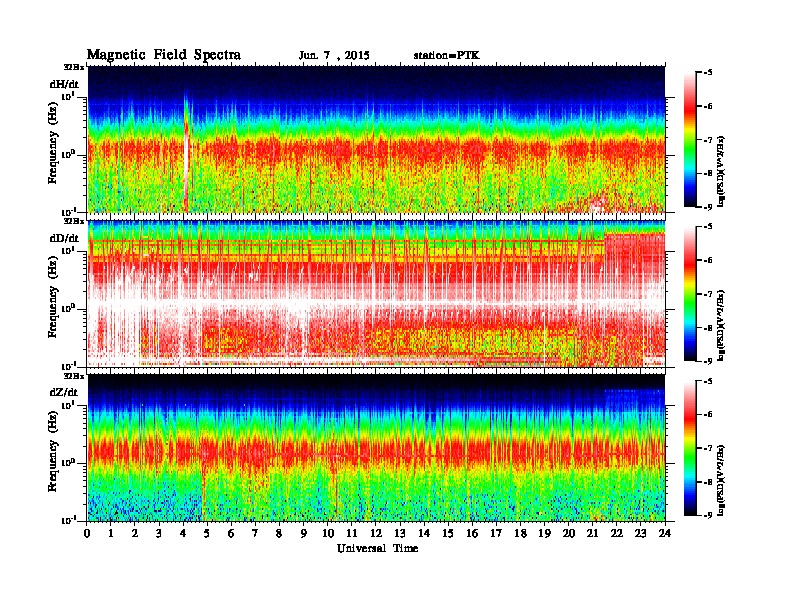This screenshot has height=612, width=792.
Task: Click the "station=PTK" label
Action: [x=447, y=55]
